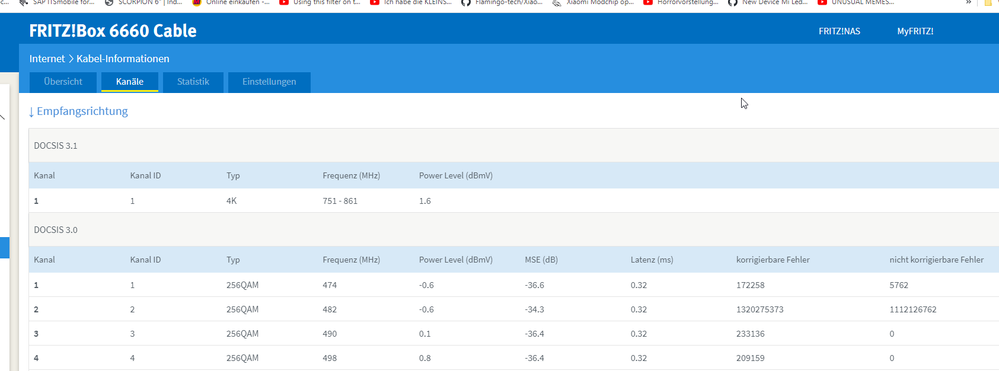The image size is (999, 371).
Task: Click 'Frequenz (MHz)' header in DOCSIS 3.0 table
Action: tap(351, 259)
